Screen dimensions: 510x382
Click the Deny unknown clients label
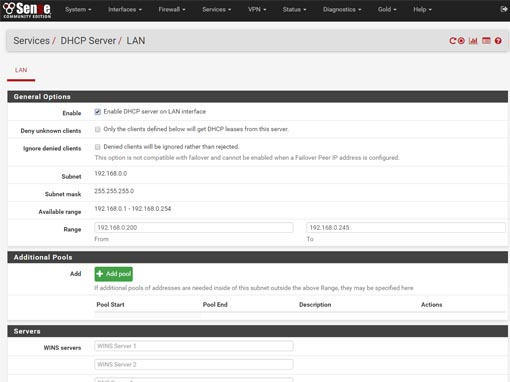tap(51, 131)
